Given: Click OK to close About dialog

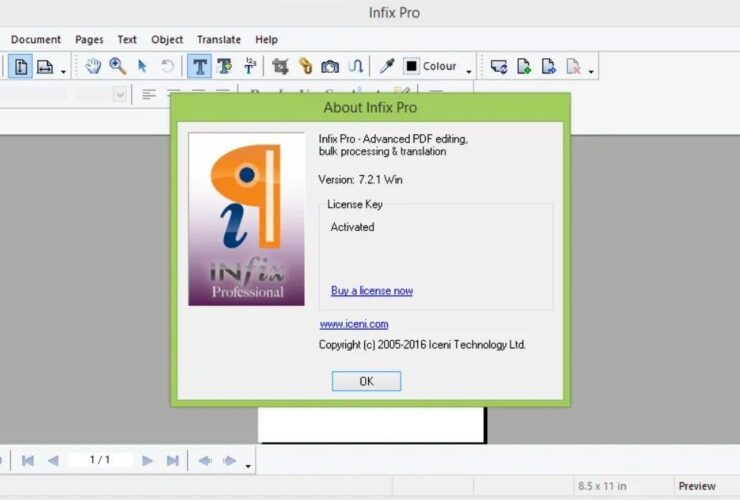Looking at the screenshot, I should click(x=366, y=381).
